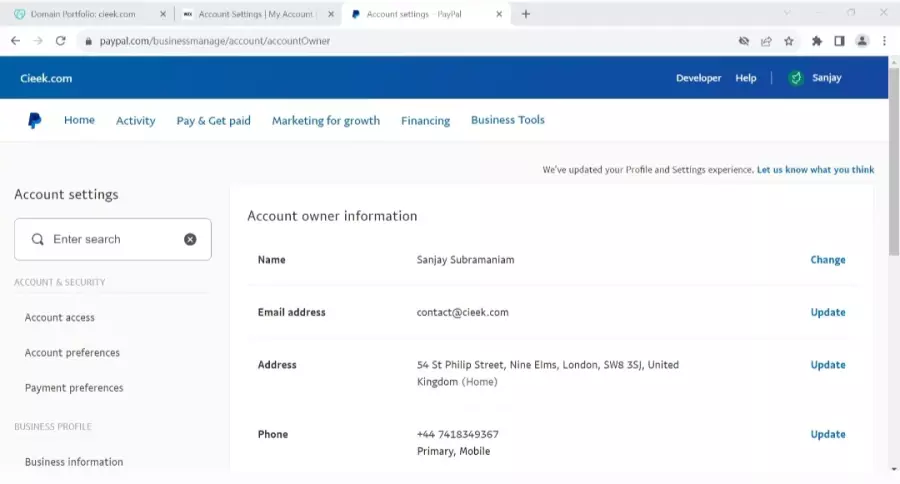900x484 pixels.
Task: Click the page vertical scrollbar
Action: [x=894, y=161]
